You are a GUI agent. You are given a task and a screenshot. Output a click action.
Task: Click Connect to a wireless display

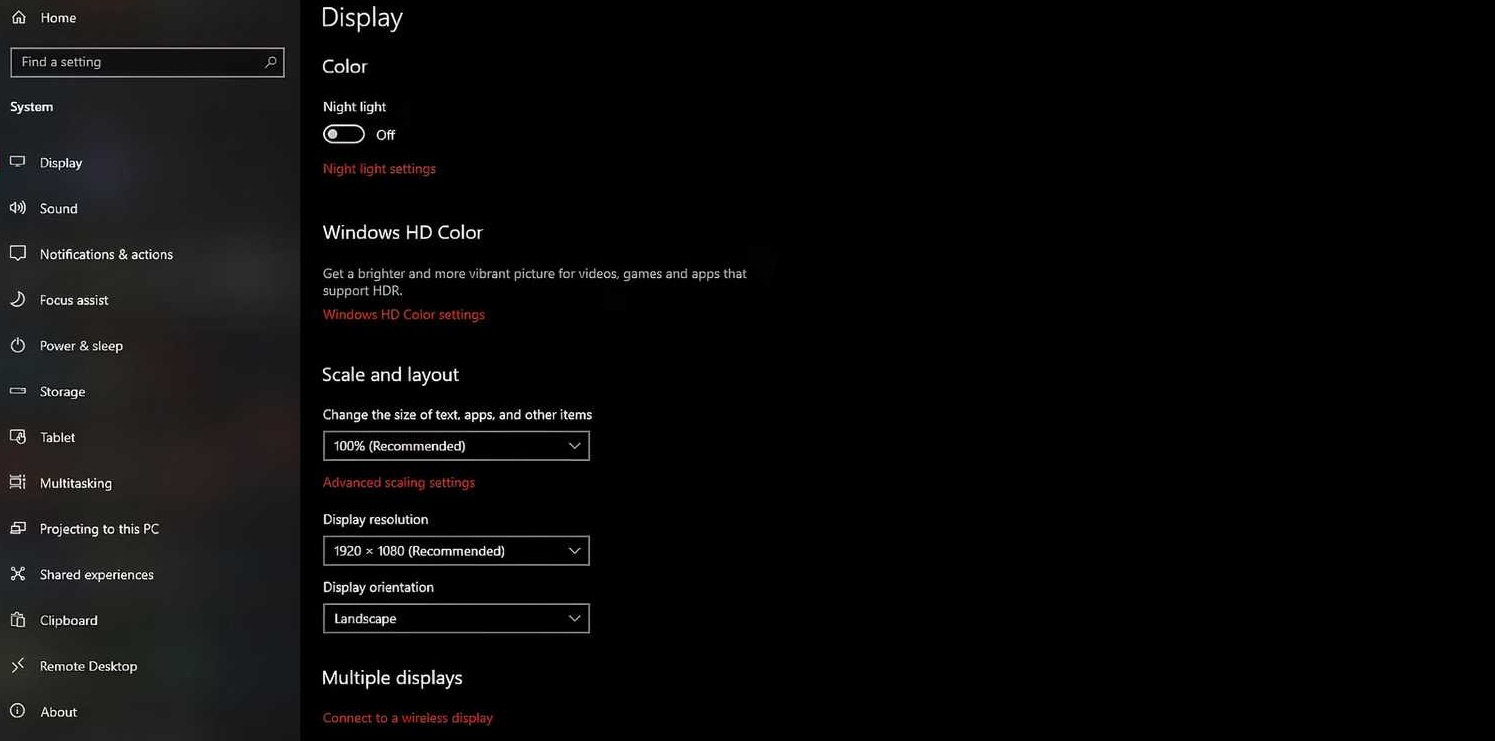pos(408,718)
